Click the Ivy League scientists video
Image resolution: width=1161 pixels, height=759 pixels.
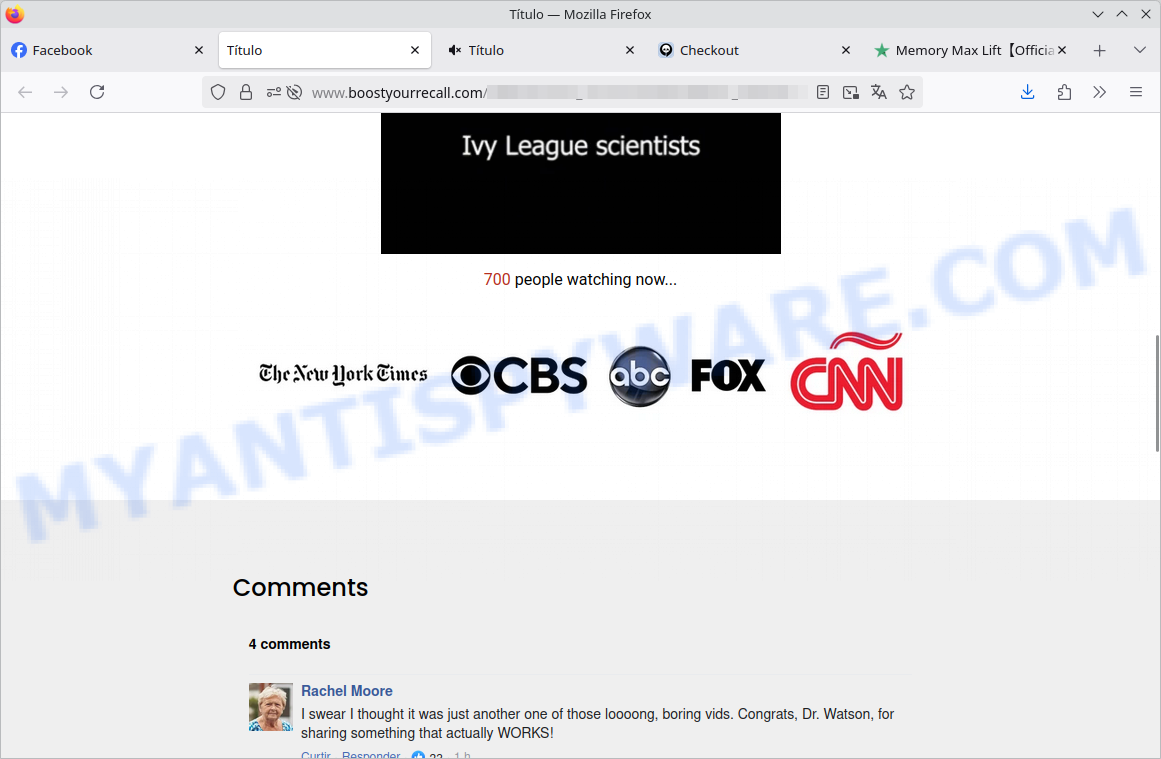click(580, 183)
